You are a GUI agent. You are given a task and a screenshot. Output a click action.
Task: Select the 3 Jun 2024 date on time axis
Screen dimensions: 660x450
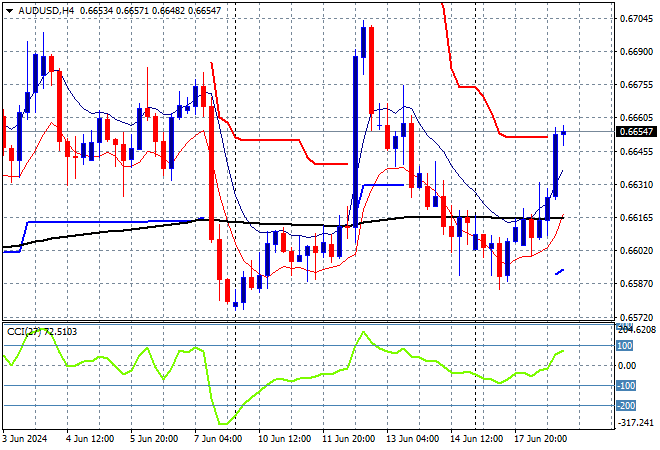pyautogui.click(x=25, y=439)
